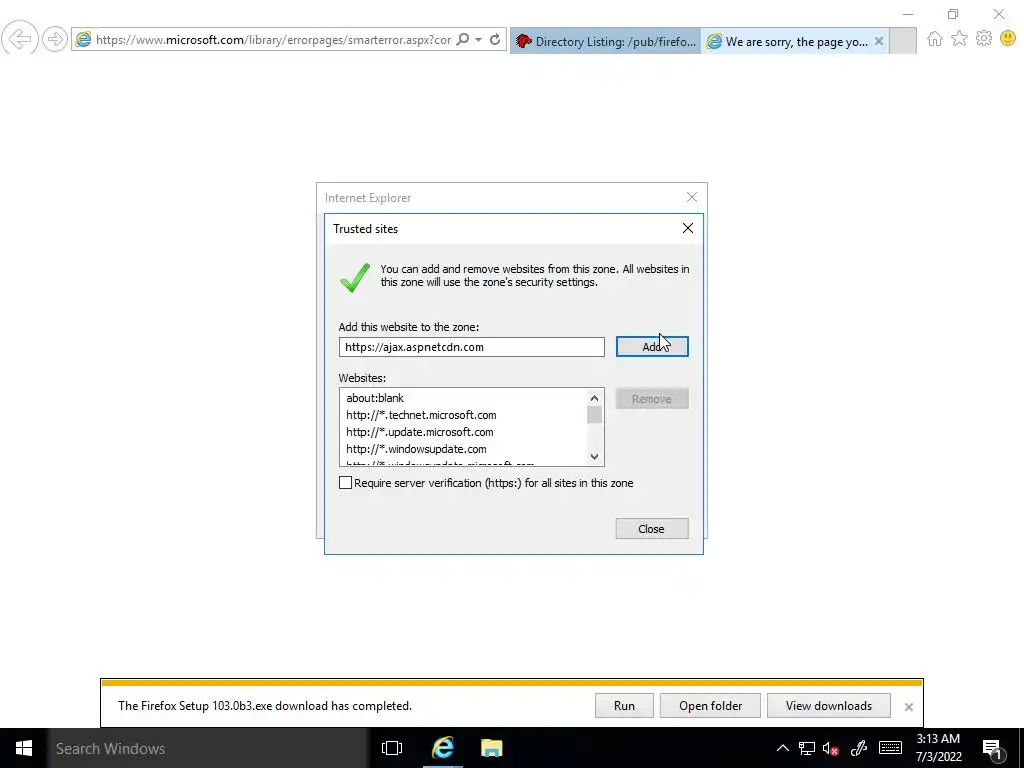The width and height of the screenshot is (1024, 768).
Task: Click the Search Windows box
Action: tap(208, 748)
